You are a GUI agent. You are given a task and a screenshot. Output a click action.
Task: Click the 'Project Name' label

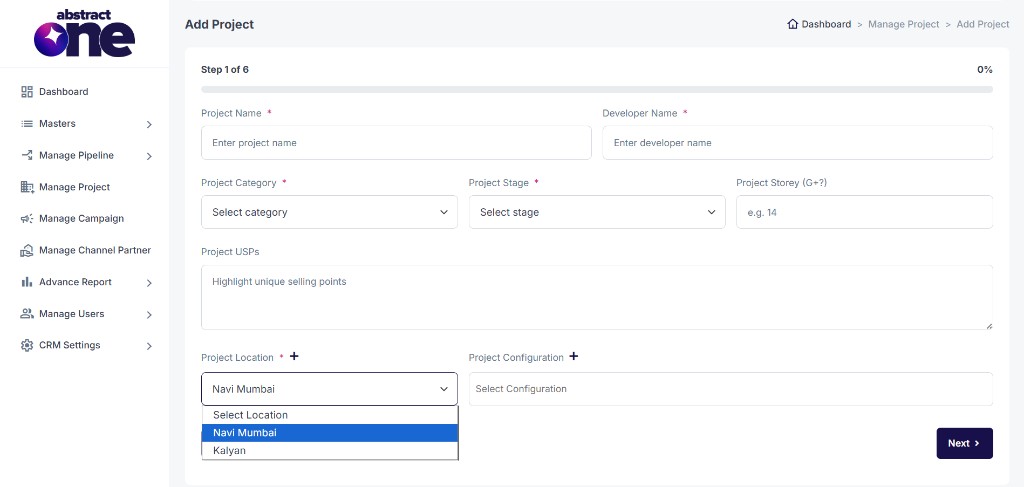(x=231, y=113)
